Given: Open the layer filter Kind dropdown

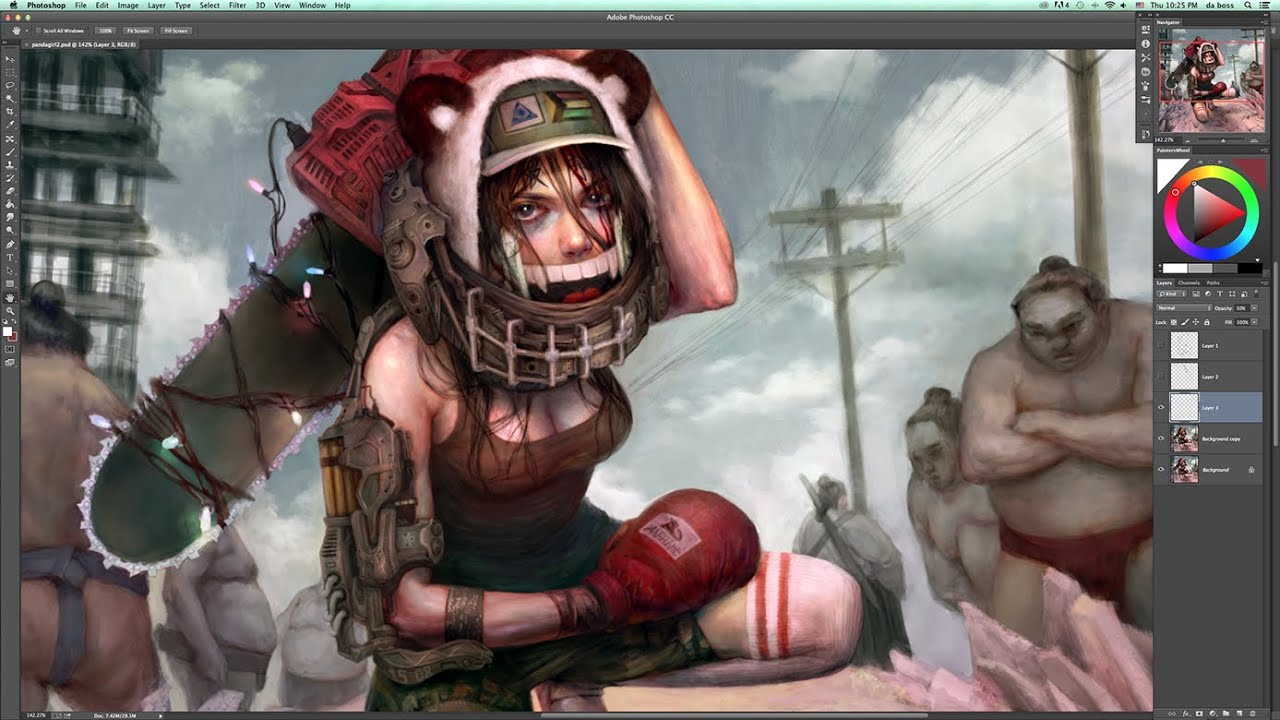Looking at the screenshot, I should tap(1171, 293).
